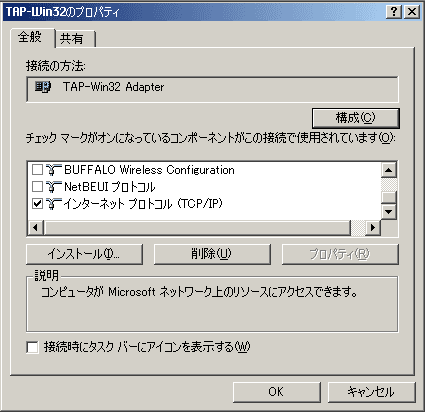The height and width of the screenshot is (412, 425).
Task: Click the 構成(C) button
Action: 356,118
